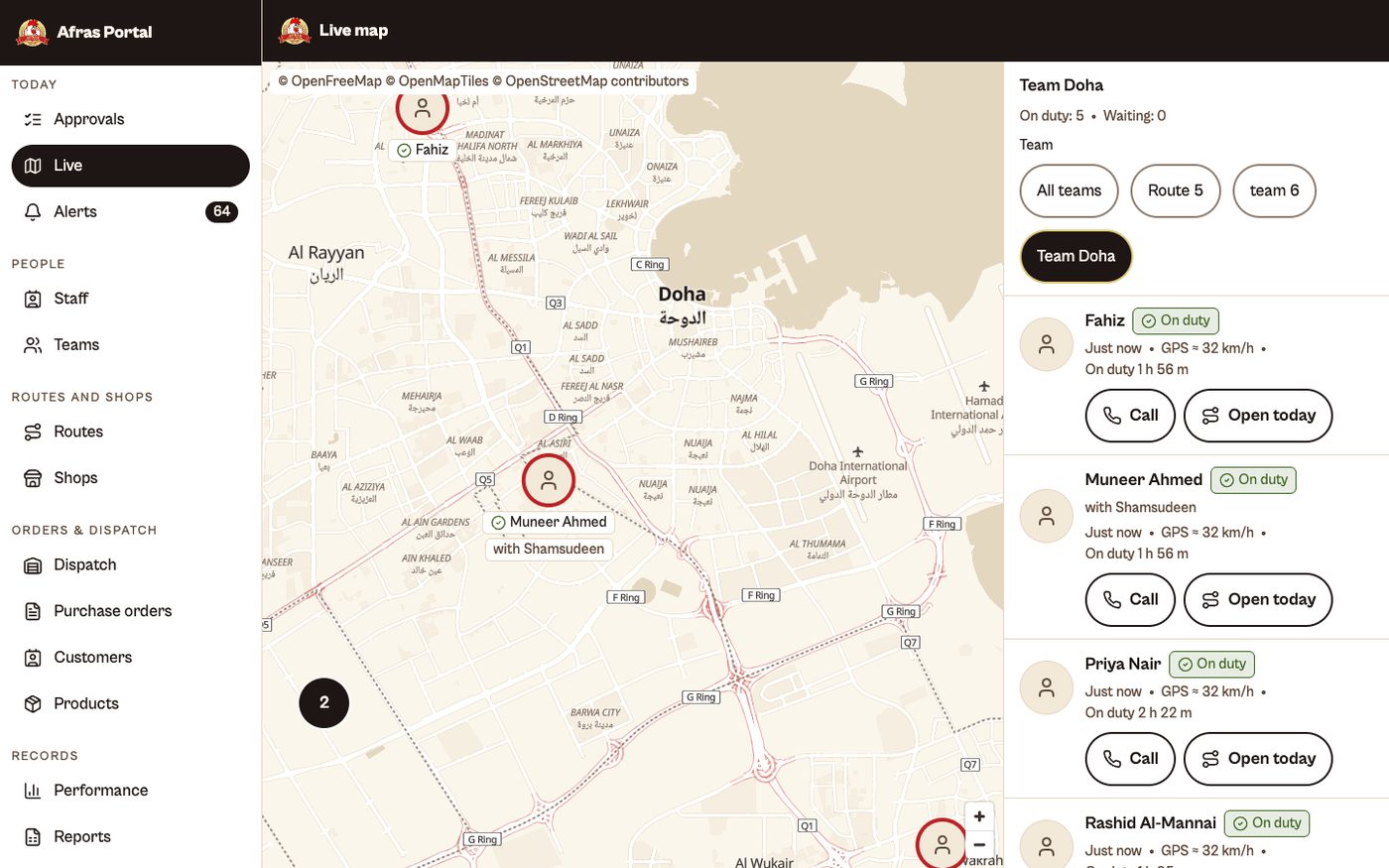This screenshot has height=868, width=1389.
Task: Click the Products box icon
Action: point(33,703)
